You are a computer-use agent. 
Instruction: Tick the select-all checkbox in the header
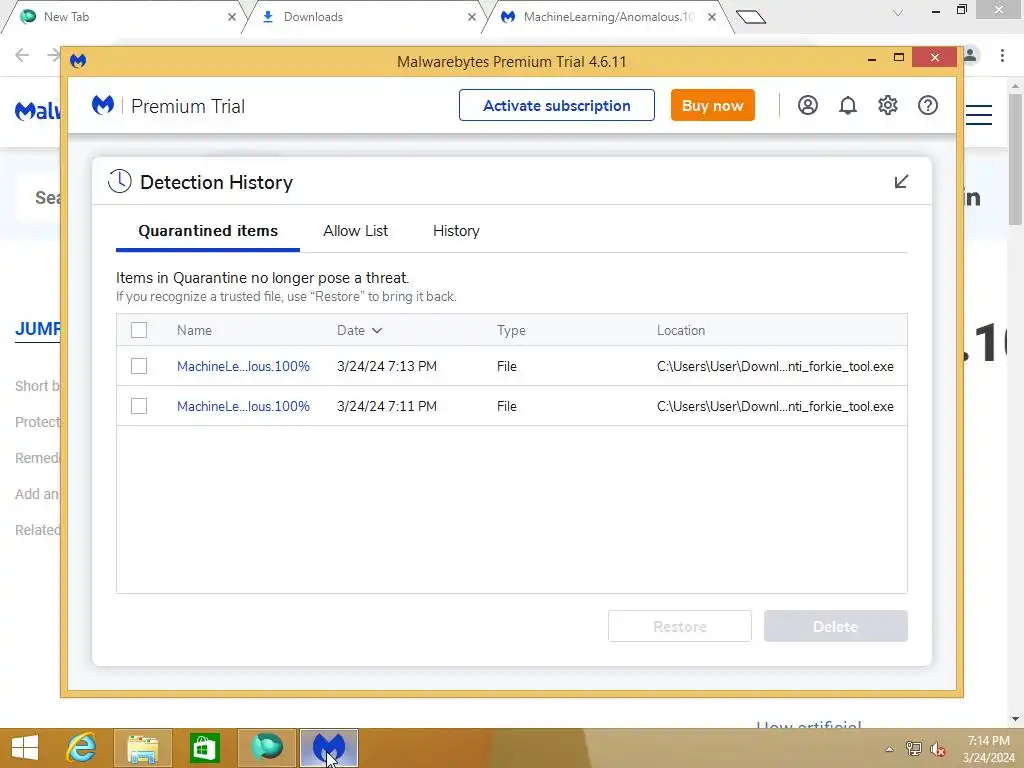(138, 330)
